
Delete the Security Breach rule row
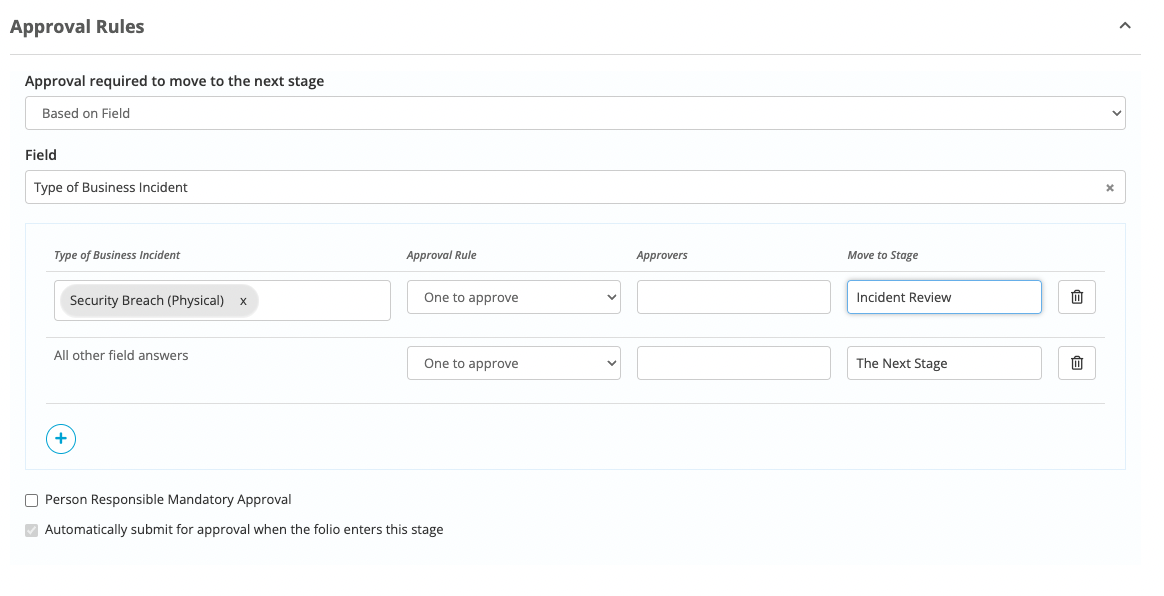coord(1076,297)
